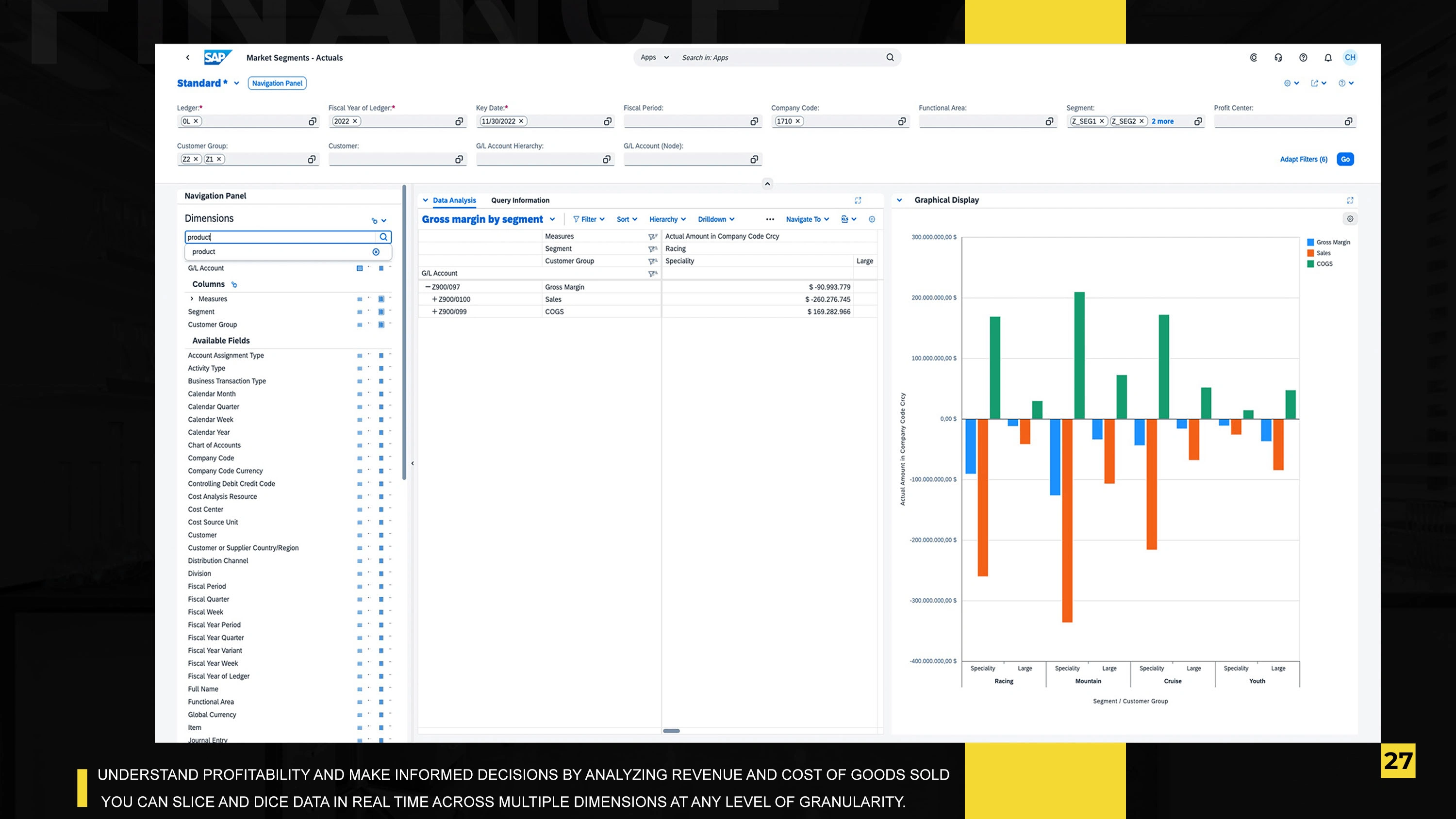Viewport: 1456px width, 819px height.
Task: Click the SAP logo home icon
Action: click(217, 57)
